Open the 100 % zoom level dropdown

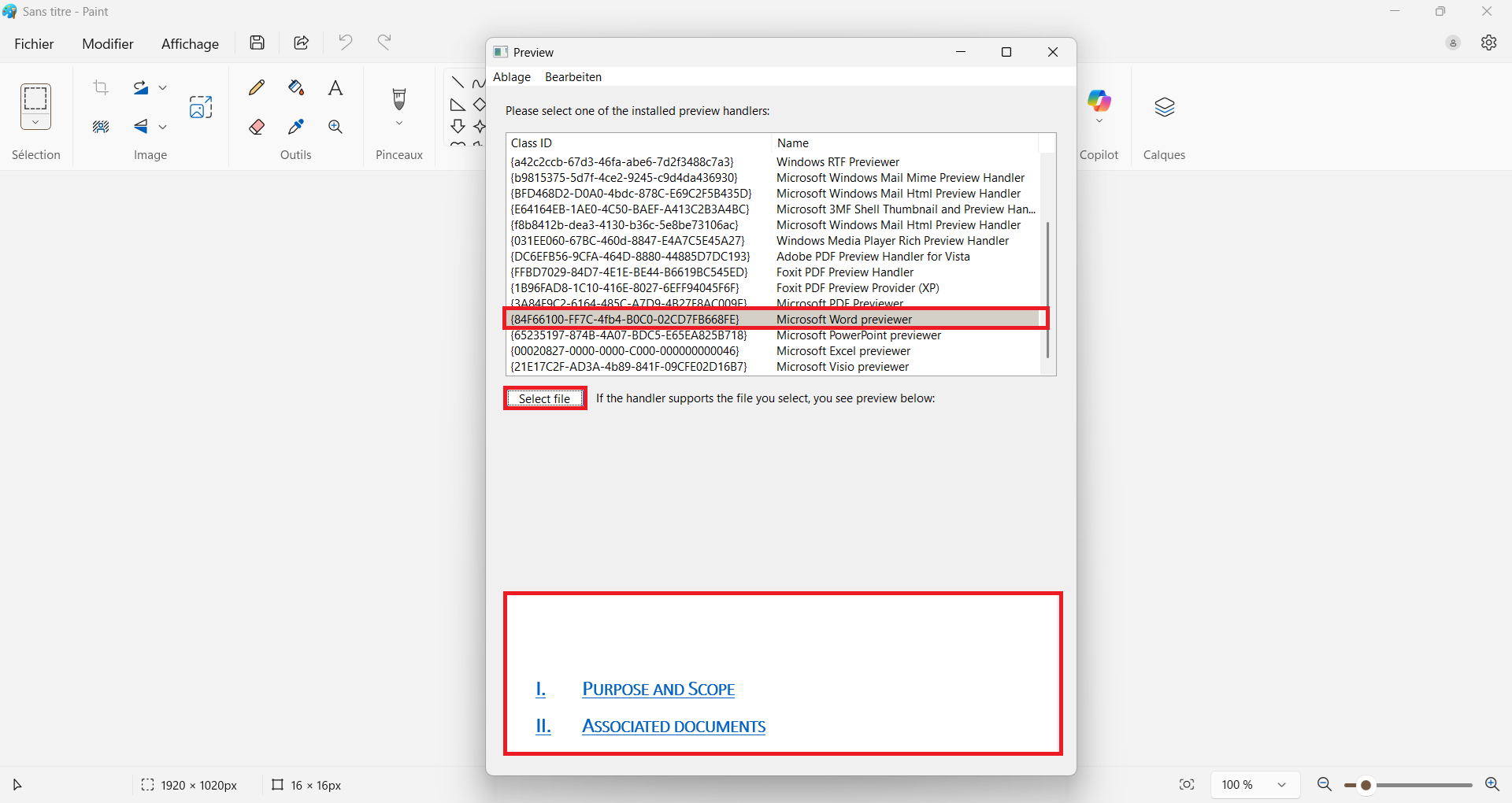pos(1254,785)
